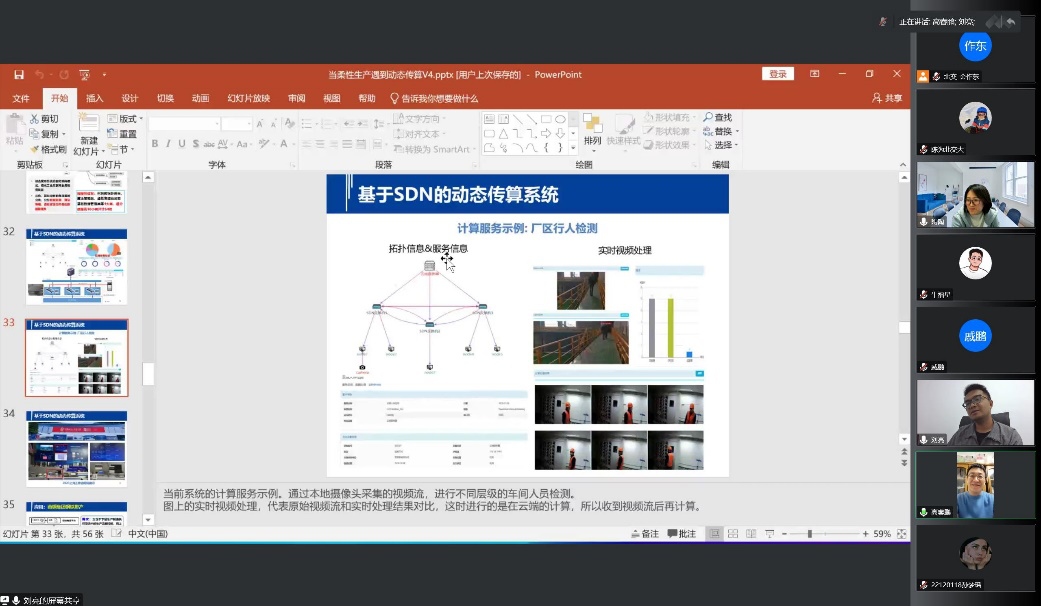Toggle strikethrough abc formatting
The height and width of the screenshot is (606, 1041).
pyautogui.click(x=209, y=144)
